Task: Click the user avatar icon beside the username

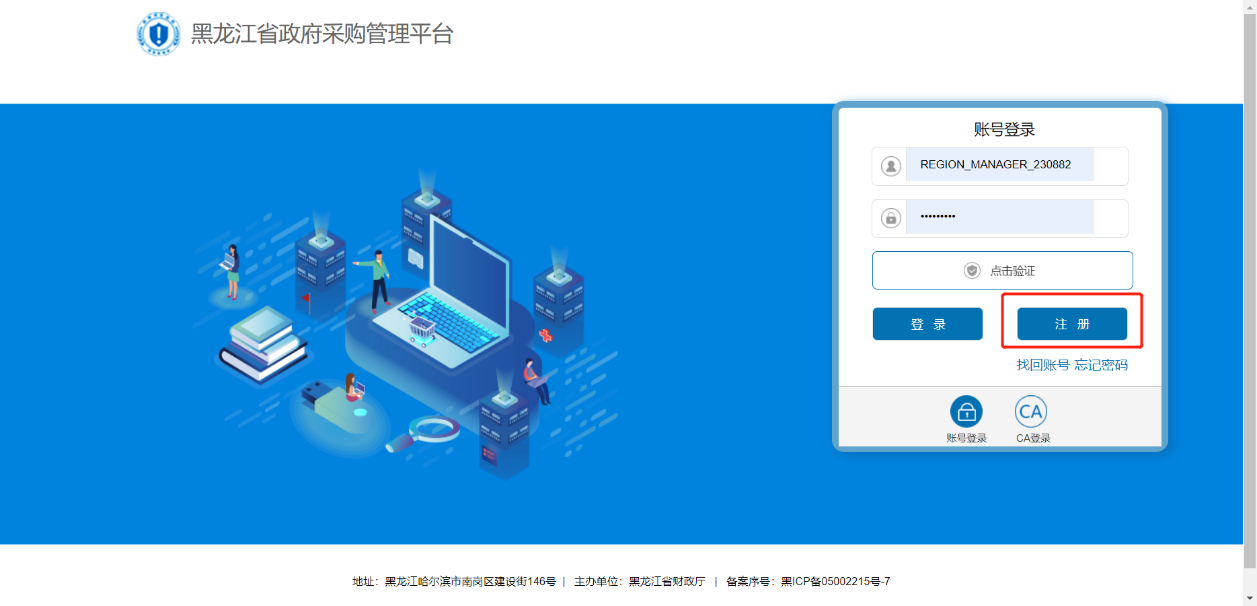Action: pyautogui.click(x=891, y=166)
